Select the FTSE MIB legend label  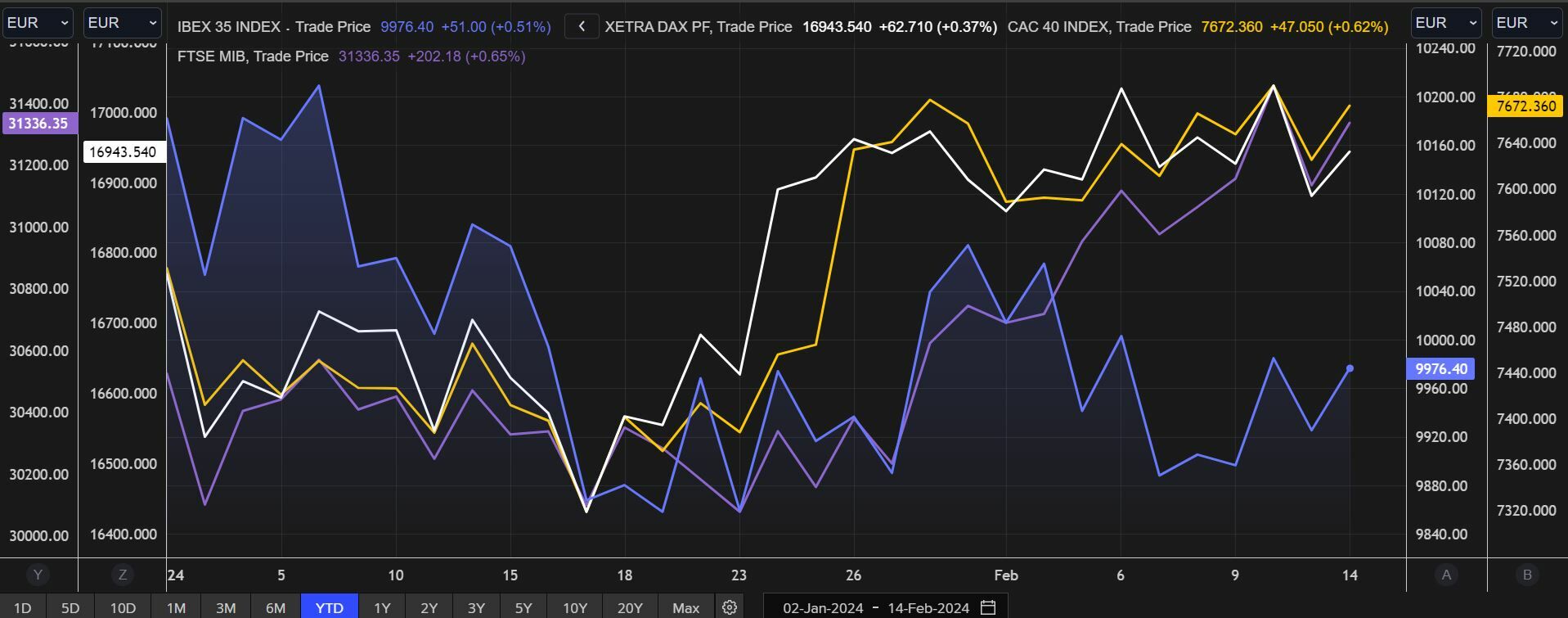212,56
